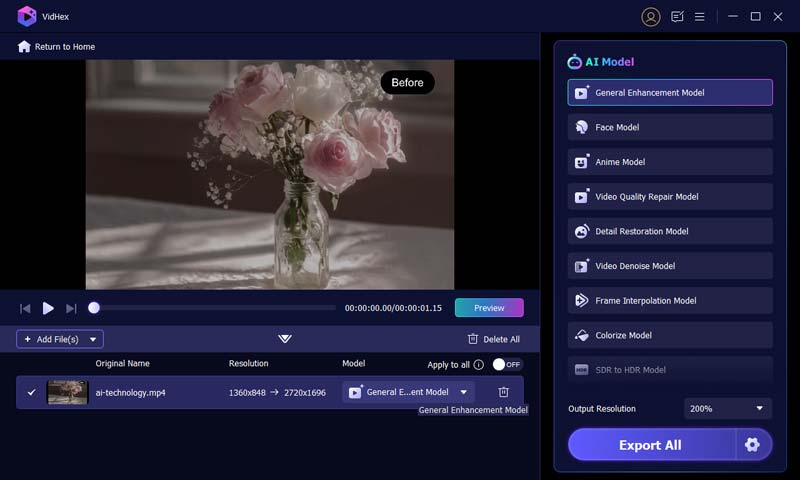Click the playback progress slider handle

point(94,308)
